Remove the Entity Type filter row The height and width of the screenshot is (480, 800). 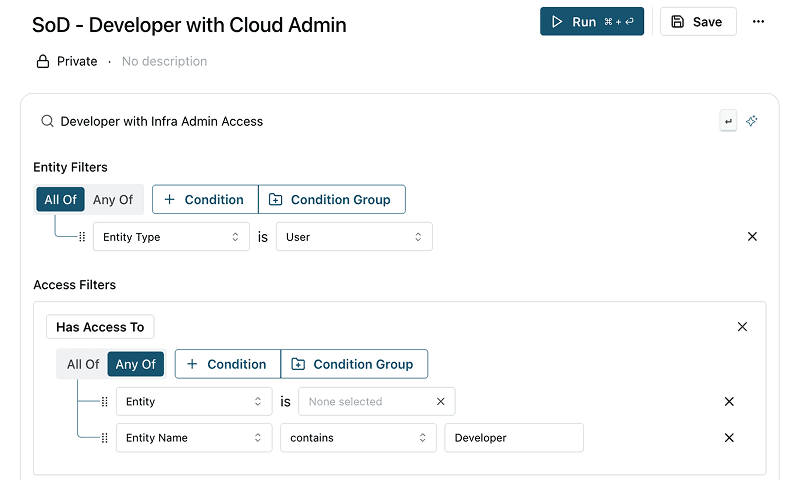[x=752, y=237]
